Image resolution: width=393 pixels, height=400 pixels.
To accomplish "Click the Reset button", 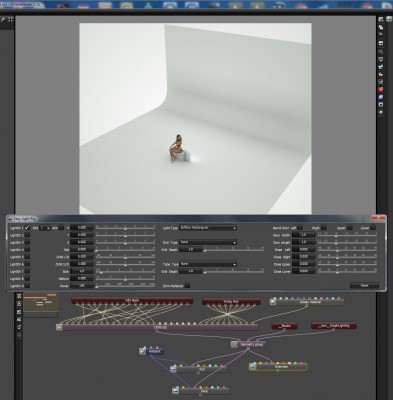I will pos(364,286).
